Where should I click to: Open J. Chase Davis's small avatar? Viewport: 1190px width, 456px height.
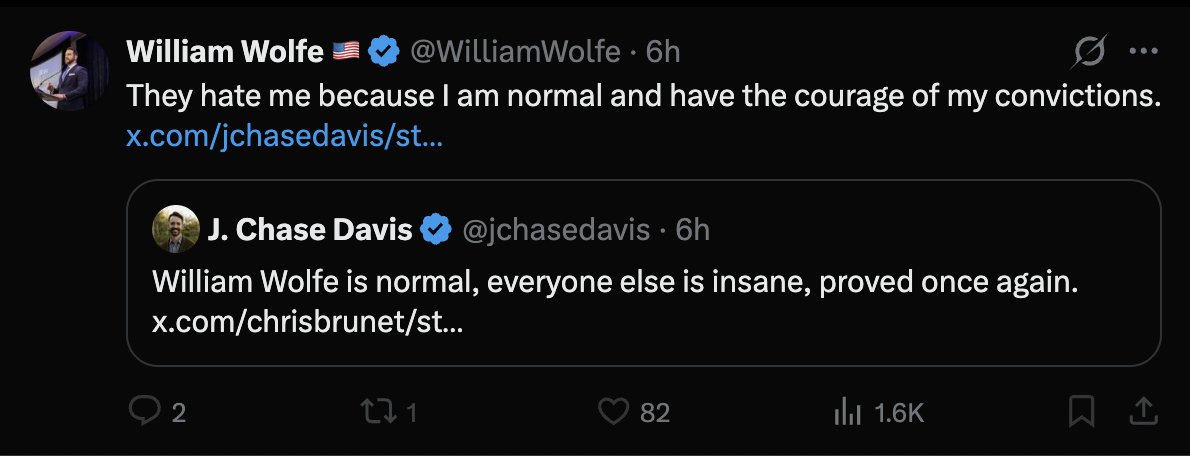[175, 229]
